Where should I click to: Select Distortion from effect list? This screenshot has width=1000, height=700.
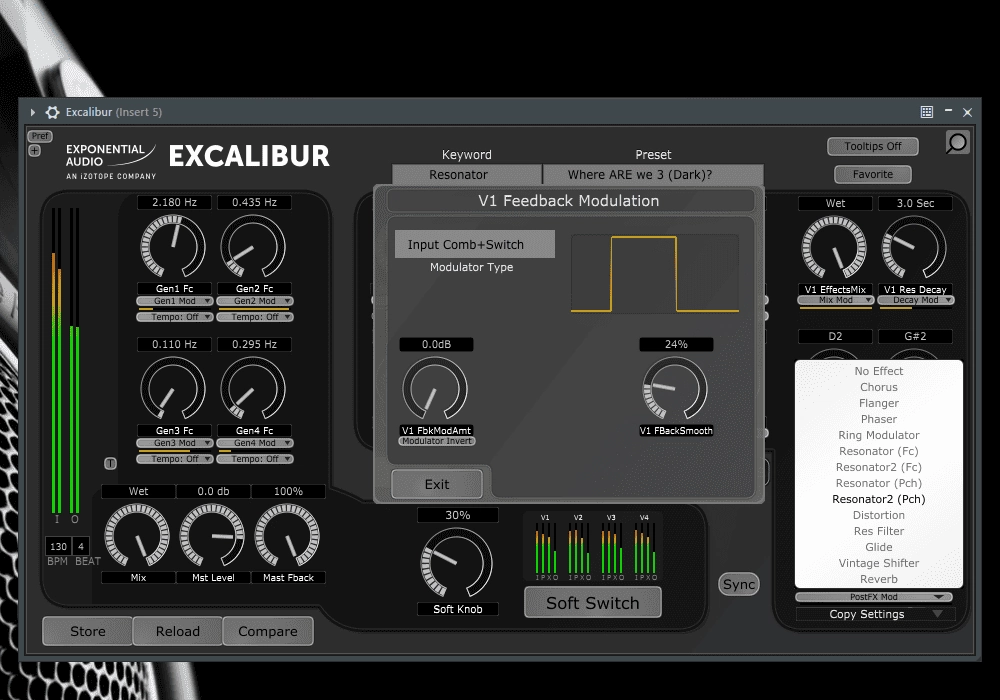coord(879,515)
